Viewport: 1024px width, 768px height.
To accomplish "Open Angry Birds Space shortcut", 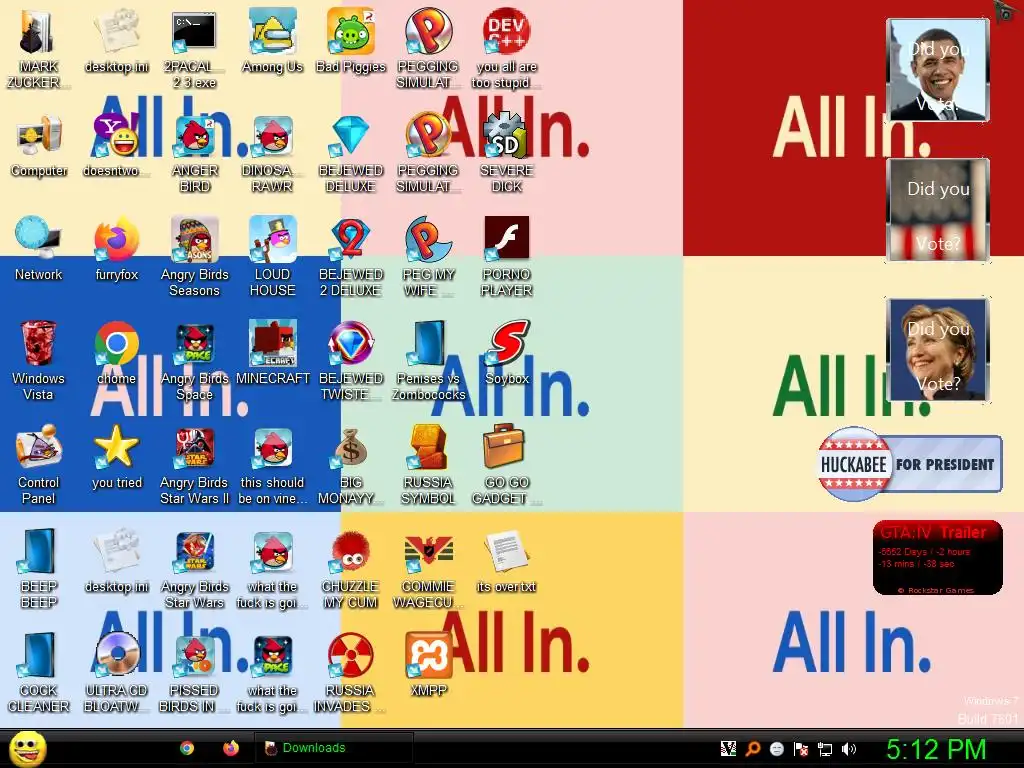I will click(195, 360).
